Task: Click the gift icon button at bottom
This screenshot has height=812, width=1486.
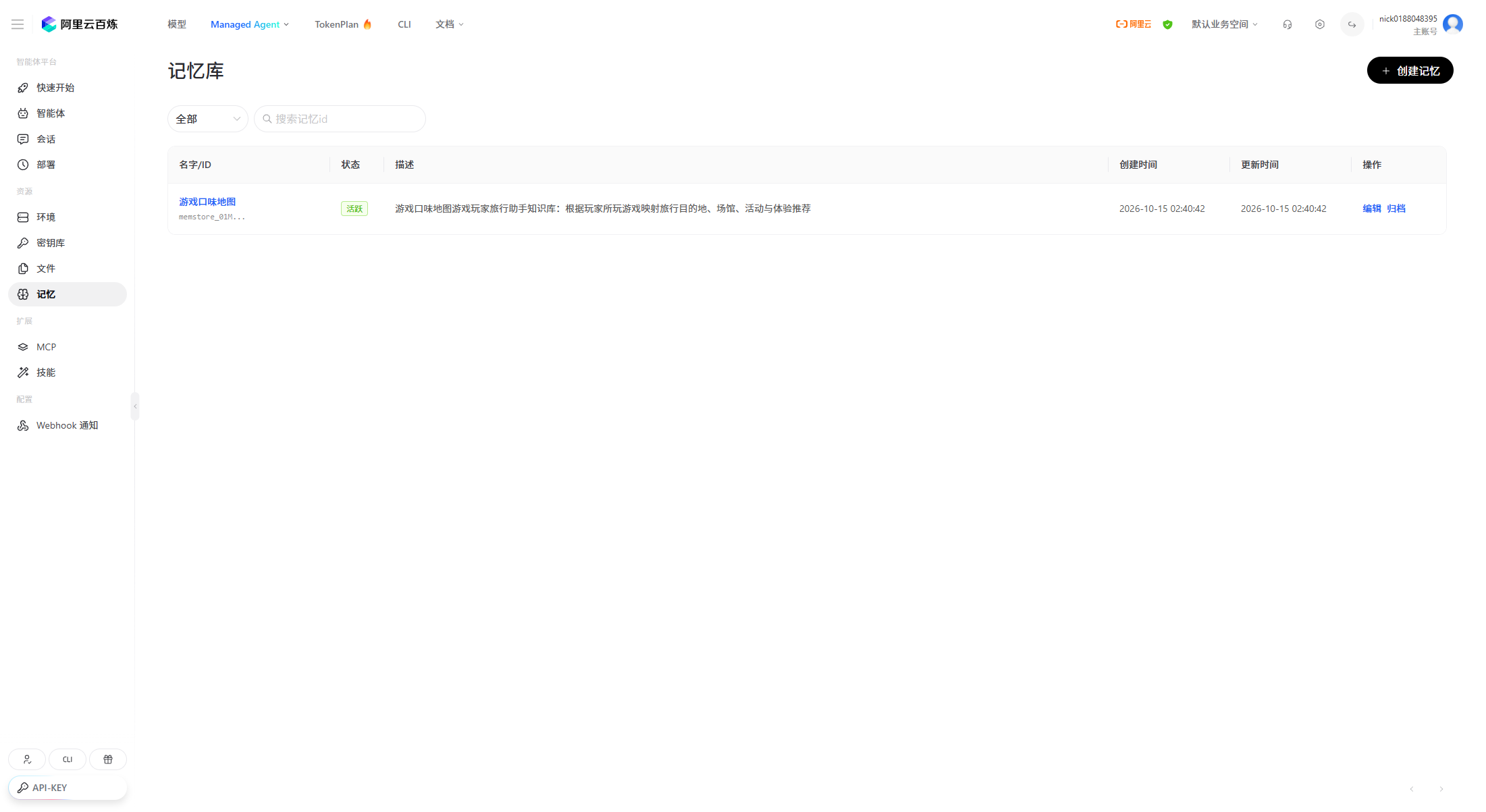Action: click(x=108, y=759)
